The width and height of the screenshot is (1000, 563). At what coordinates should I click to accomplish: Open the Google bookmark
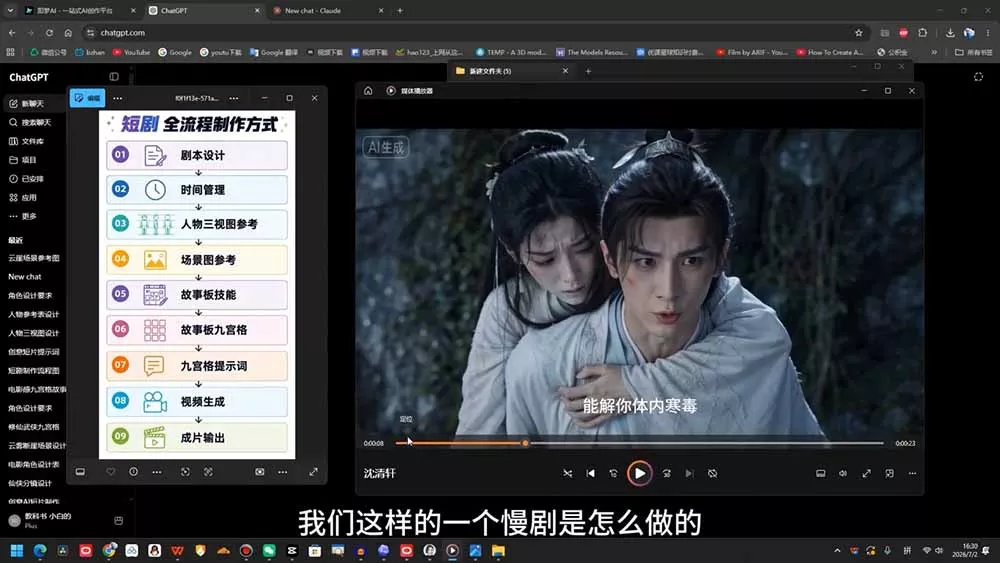coord(175,52)
